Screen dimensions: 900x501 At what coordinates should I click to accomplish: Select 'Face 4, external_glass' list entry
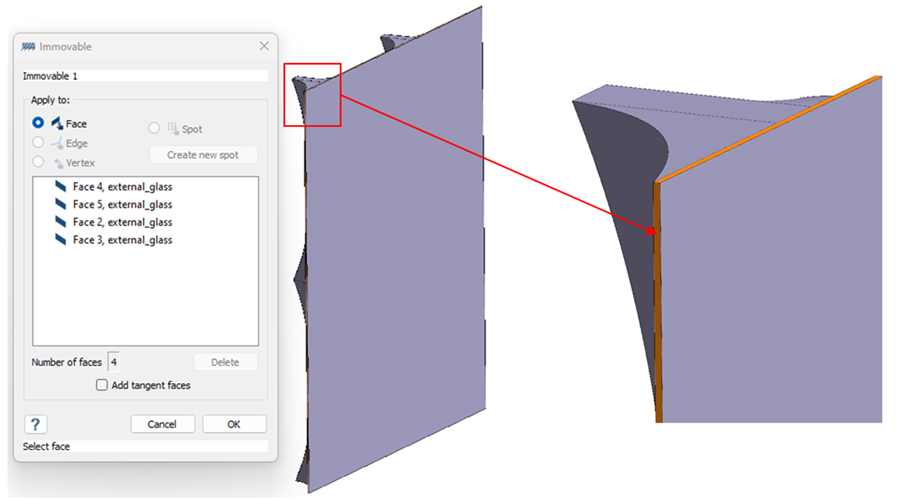point(122,186)
